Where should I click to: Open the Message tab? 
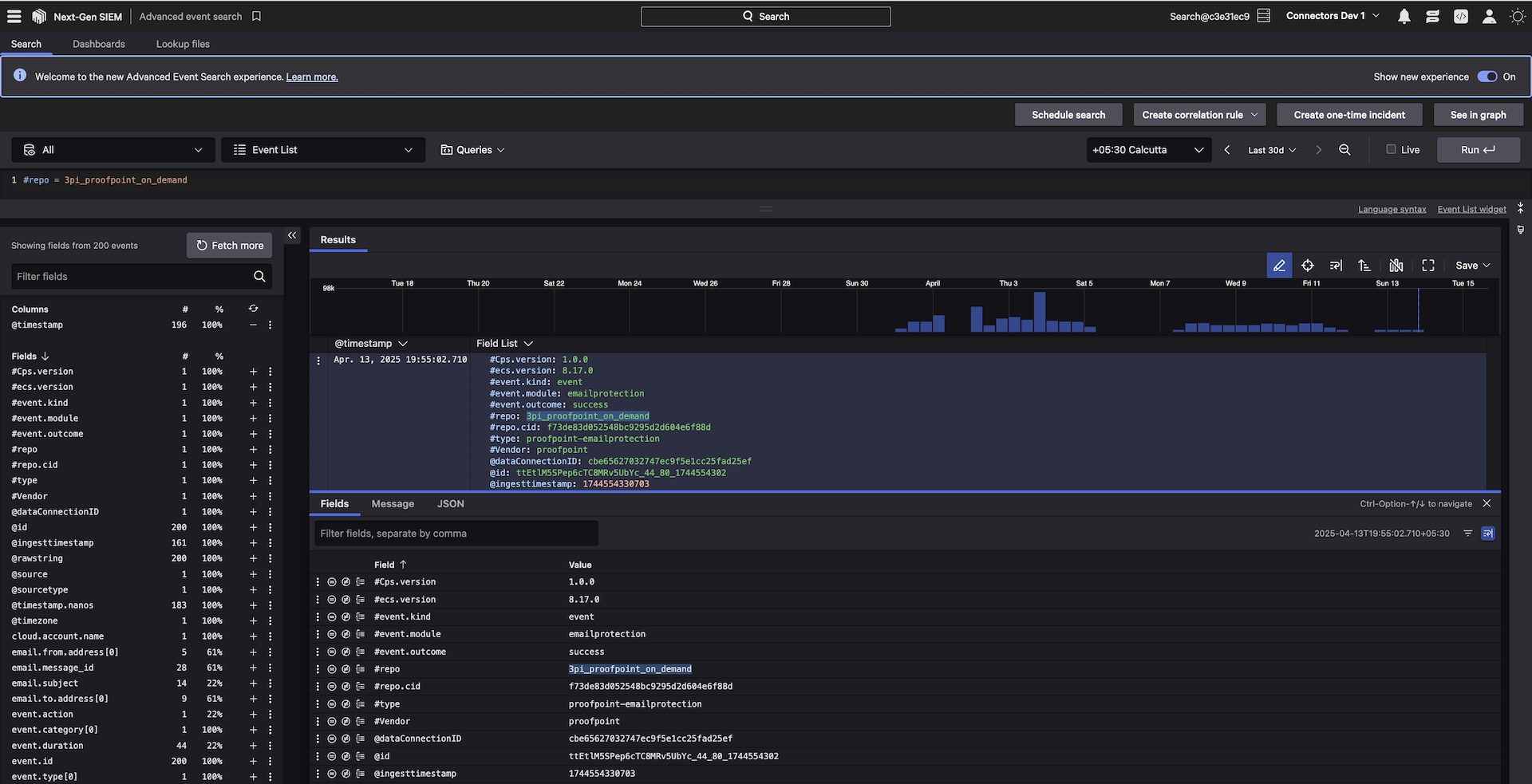[393, 504]
